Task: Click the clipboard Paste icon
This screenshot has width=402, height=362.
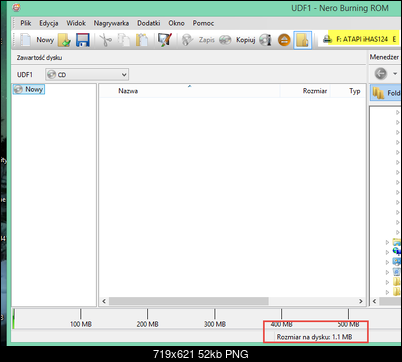Action: tap(142, 40)
